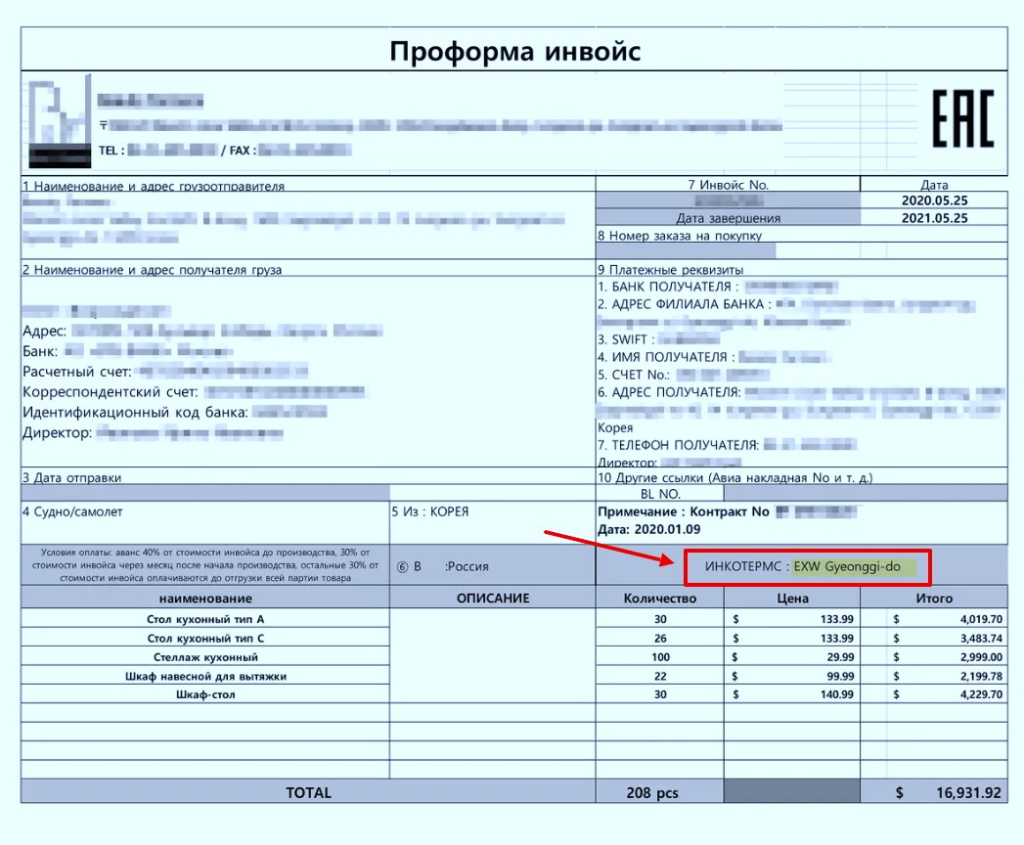Select the highlighted EXW Gyeonggi-do text
The image size is (1024, 845).
(848, 567)
